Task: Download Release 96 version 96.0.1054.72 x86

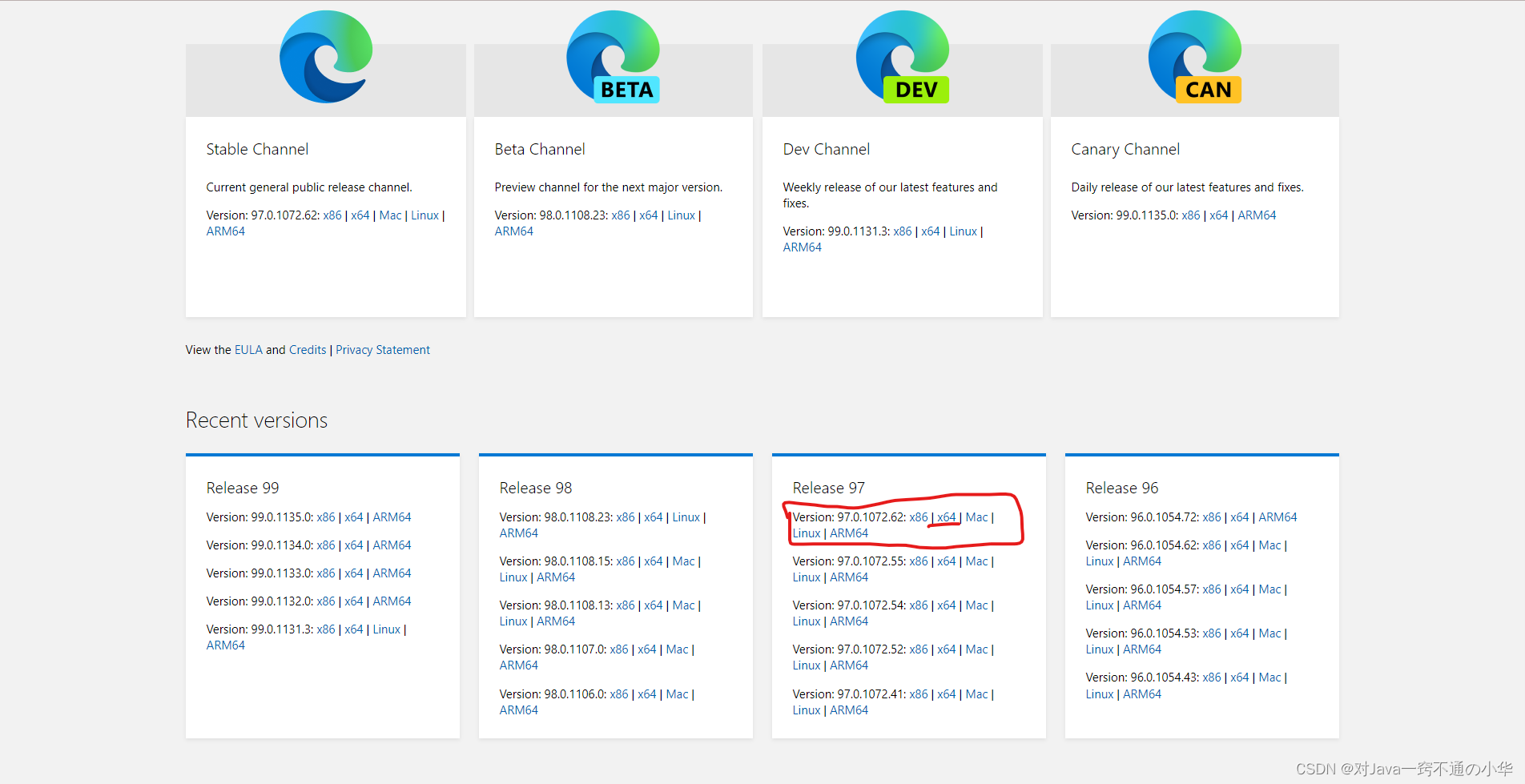Action: [x=1212, y=517]
